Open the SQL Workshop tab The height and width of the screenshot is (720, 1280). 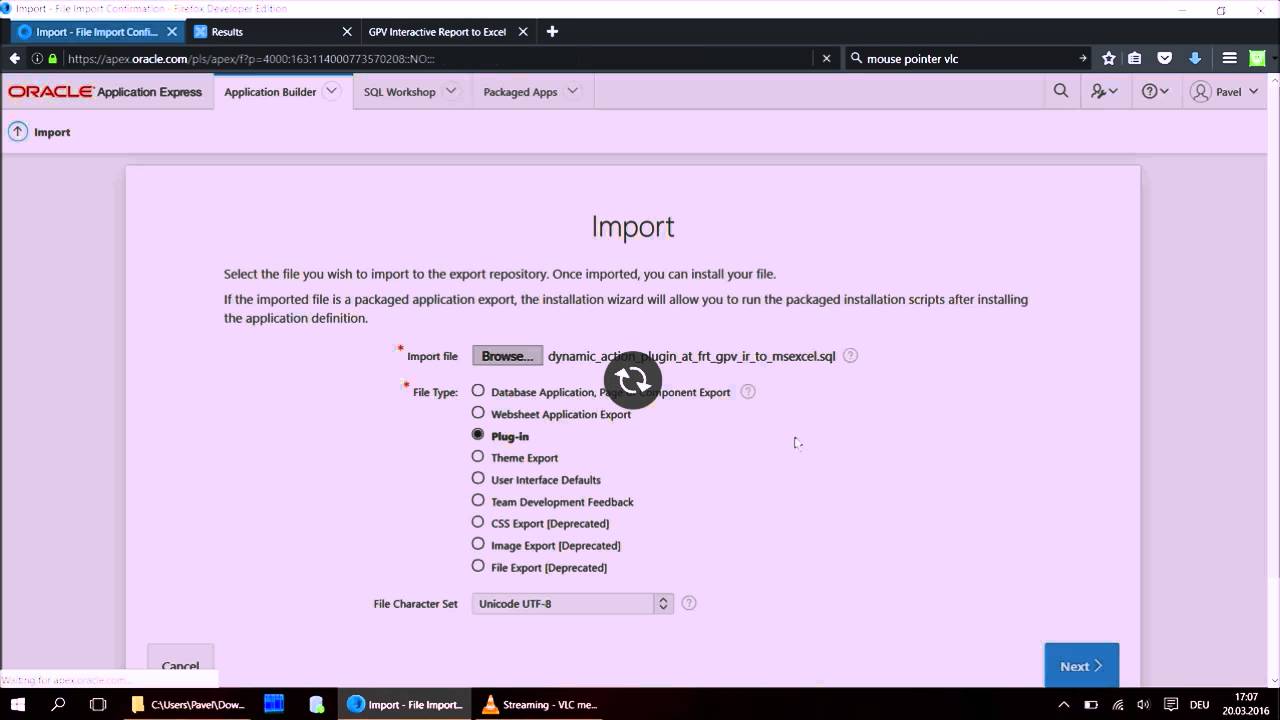tap(399, 92)
